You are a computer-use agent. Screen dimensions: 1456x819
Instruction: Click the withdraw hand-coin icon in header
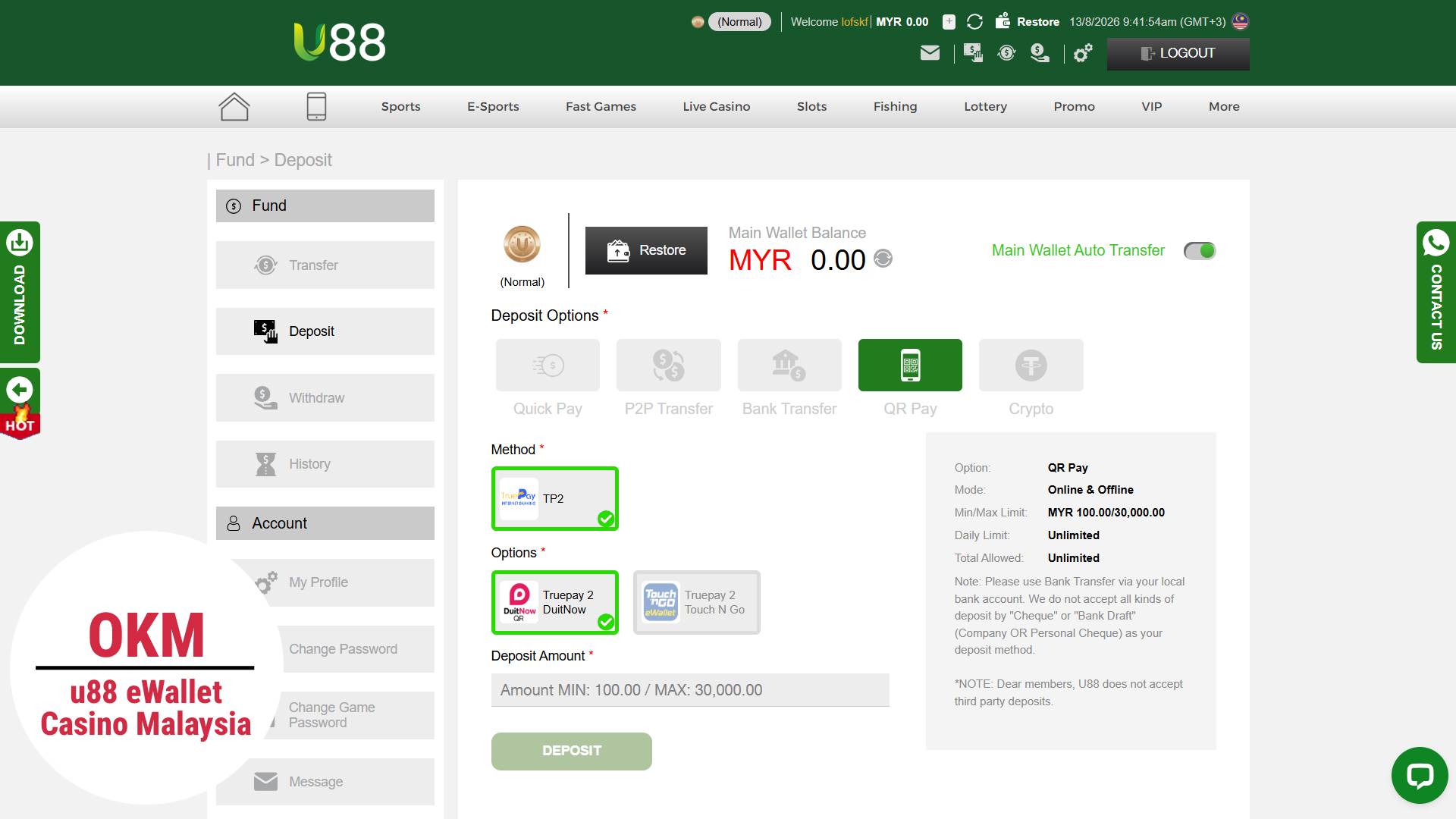pos(1040,53)
